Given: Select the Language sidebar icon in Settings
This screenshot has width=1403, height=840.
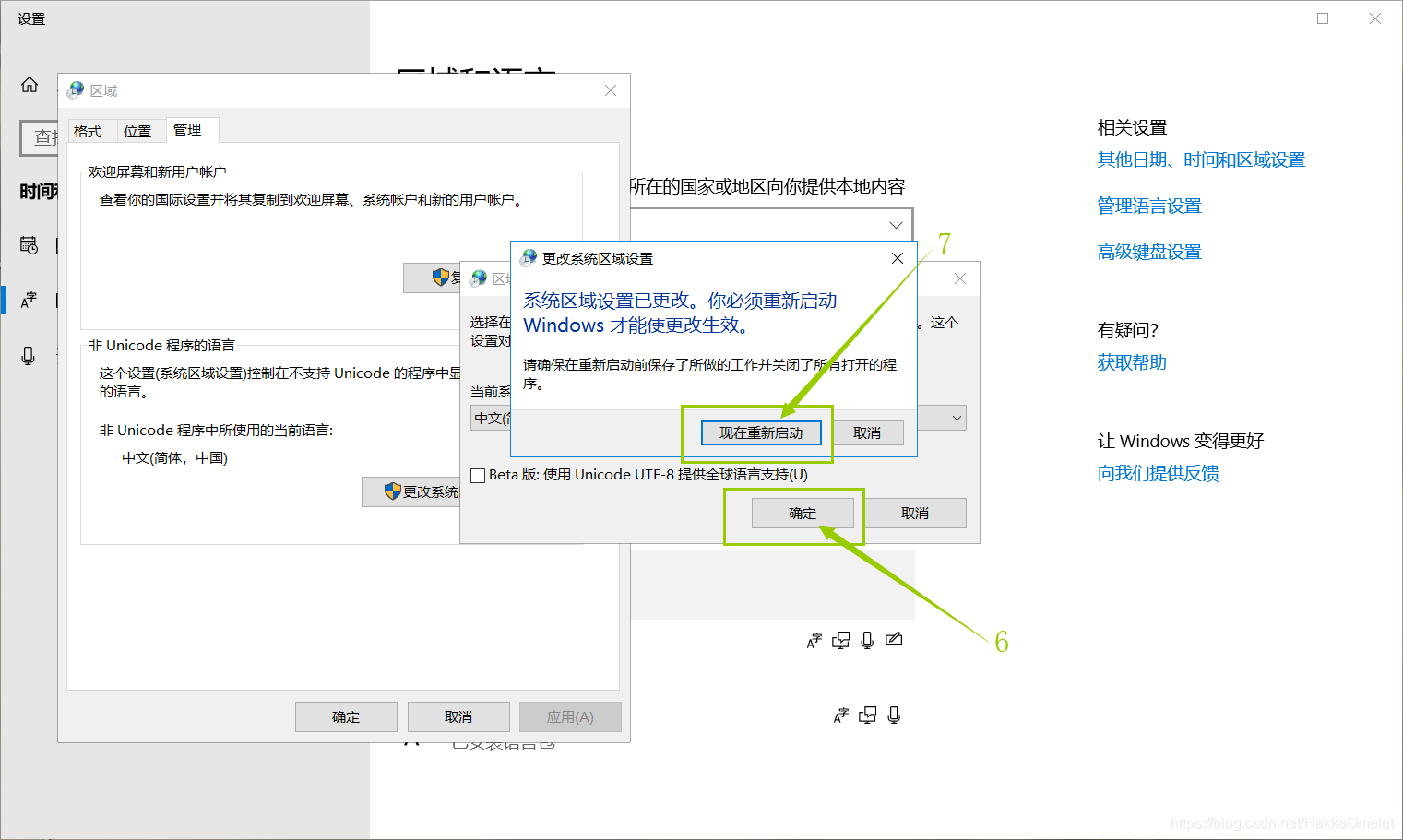Looking at the screenshot, I should pos(30,300).
